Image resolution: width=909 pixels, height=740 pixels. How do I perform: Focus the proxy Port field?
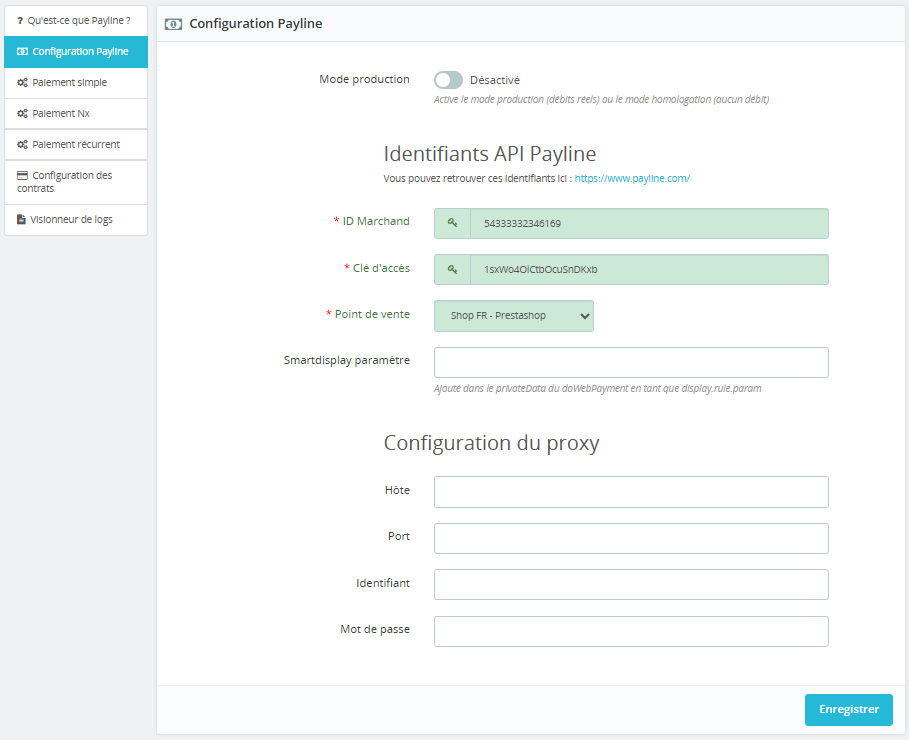click(631, 538)
